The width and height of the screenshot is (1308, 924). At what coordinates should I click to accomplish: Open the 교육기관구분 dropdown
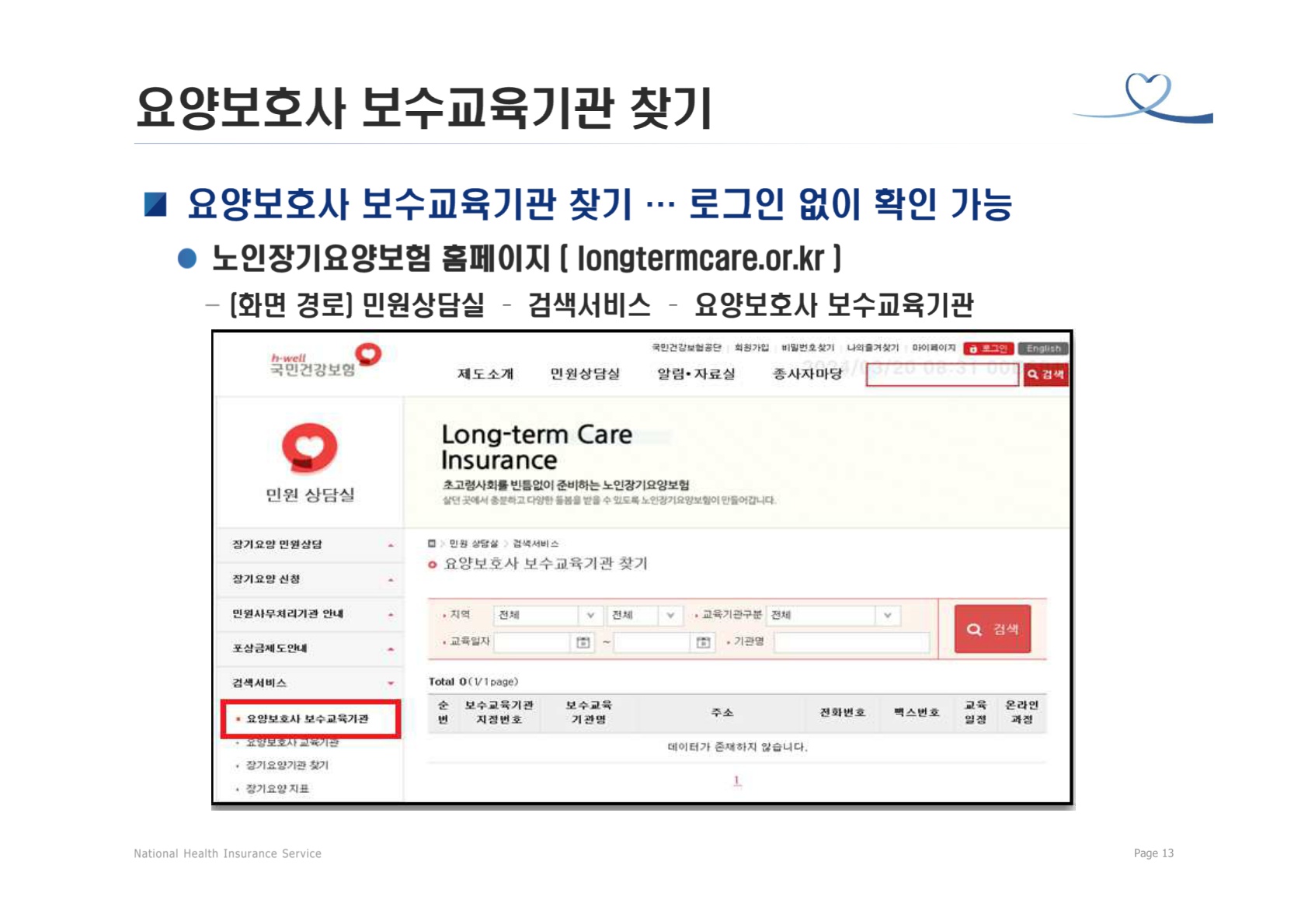tap(833, 615)
